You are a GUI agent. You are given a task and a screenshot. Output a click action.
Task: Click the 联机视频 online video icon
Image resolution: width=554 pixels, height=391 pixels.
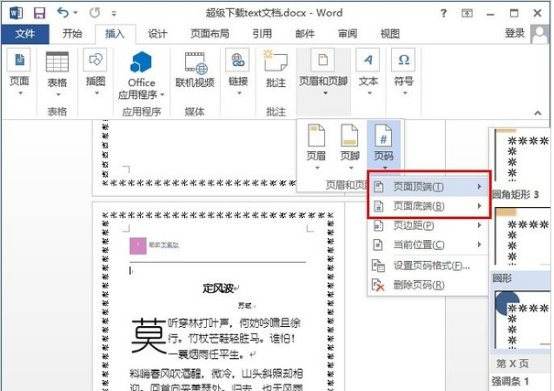point(196,63)
